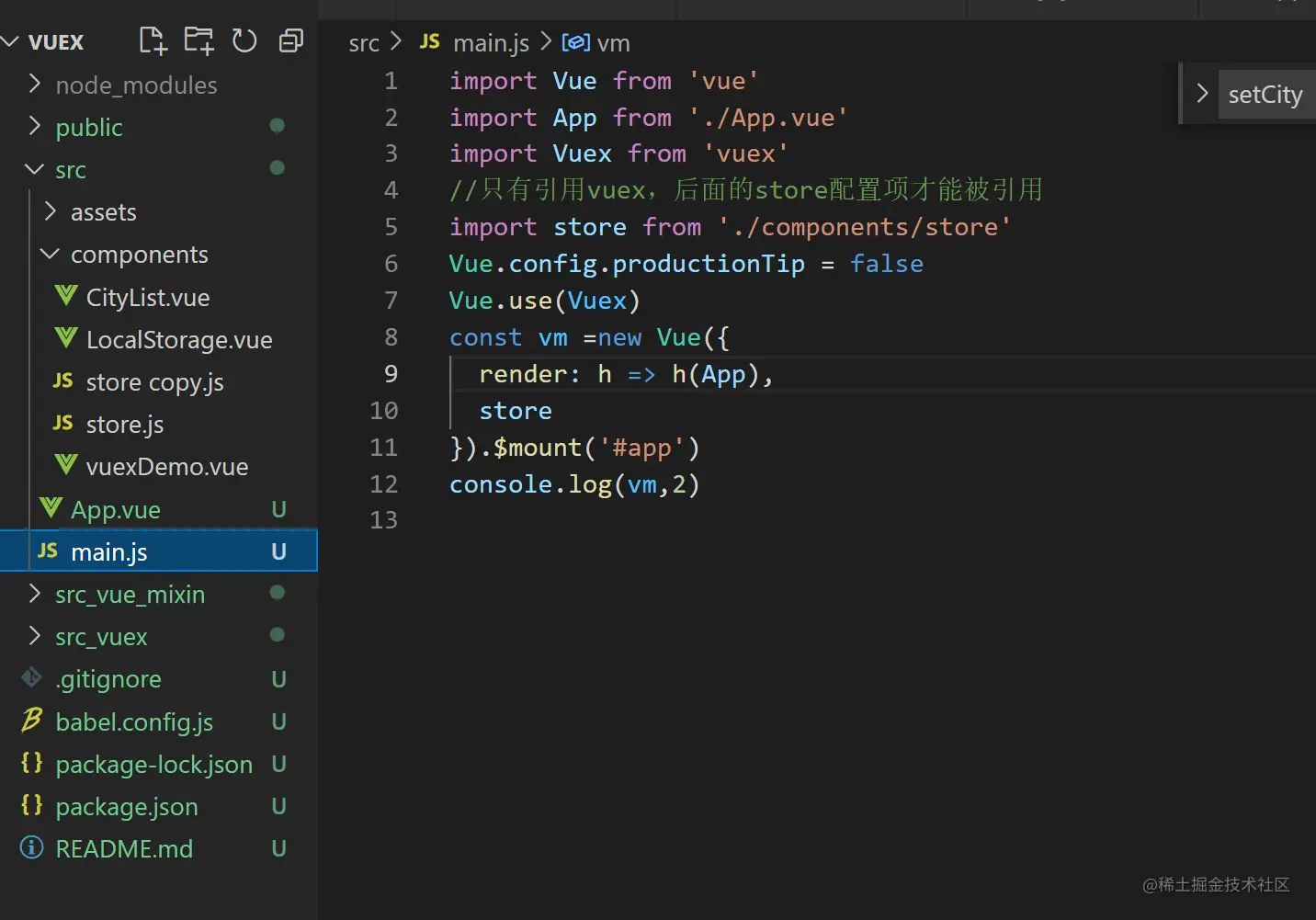The image size is (1316, 920).
Task: Collapse the VUEX project root section
Action: point(11,42)
